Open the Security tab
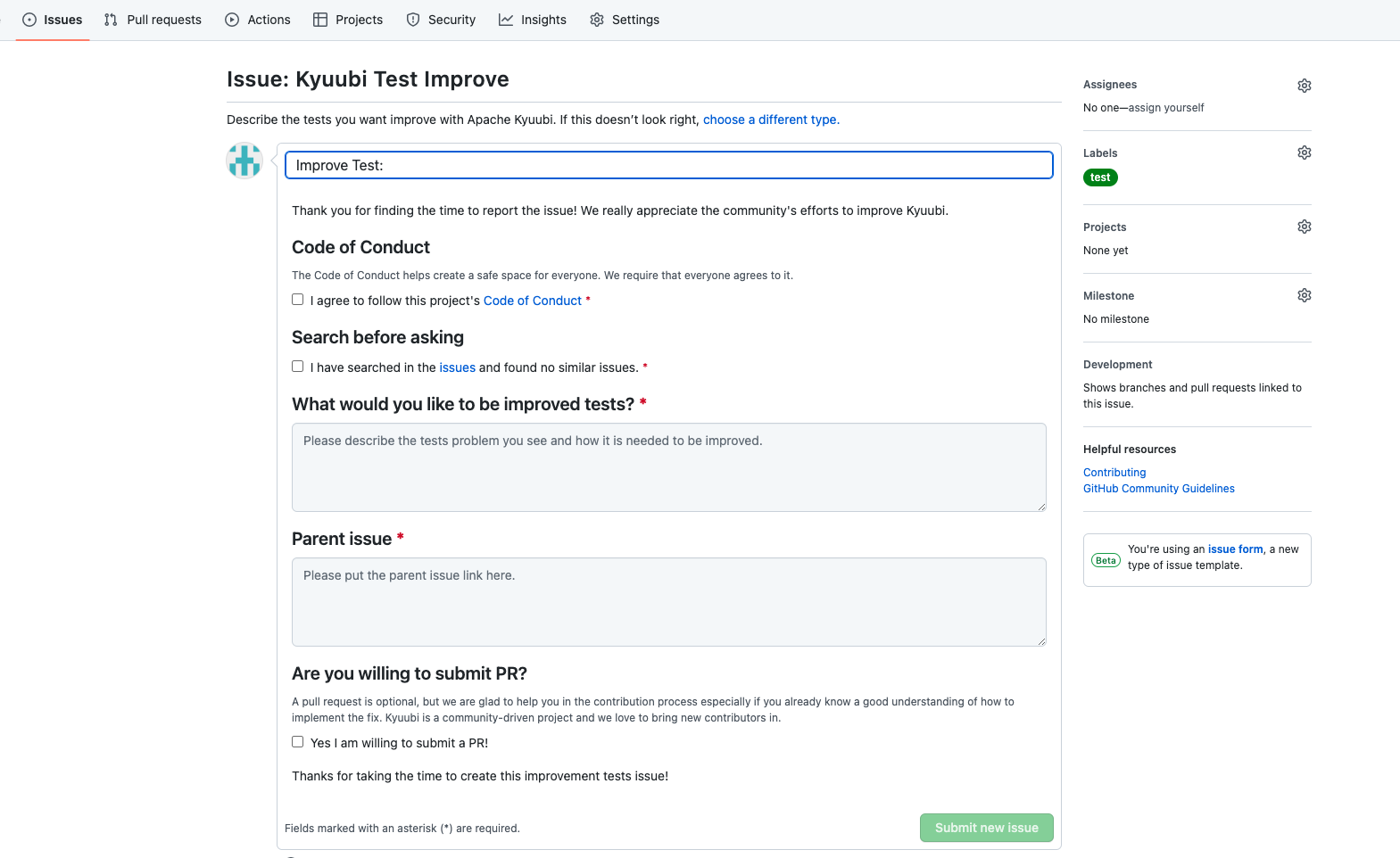The image size is (1400, 858). point(441,20)
